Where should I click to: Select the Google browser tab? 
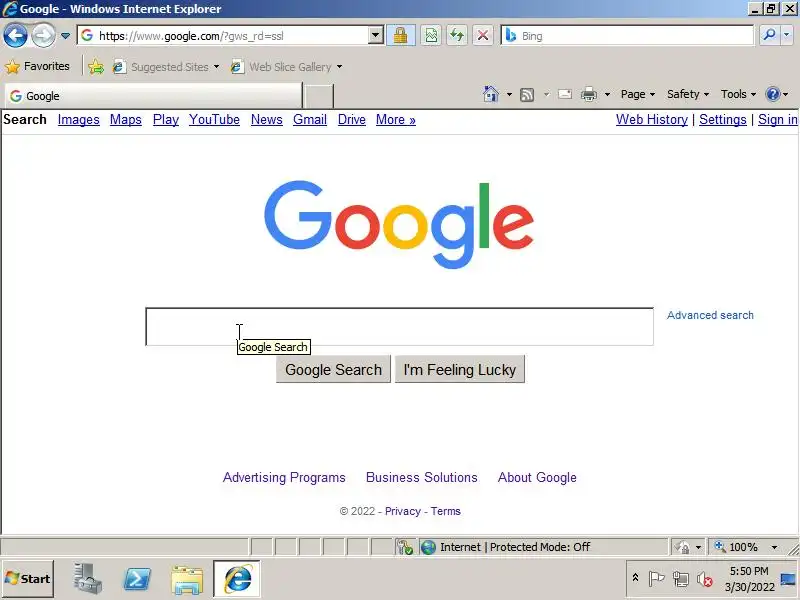[153, 96]
